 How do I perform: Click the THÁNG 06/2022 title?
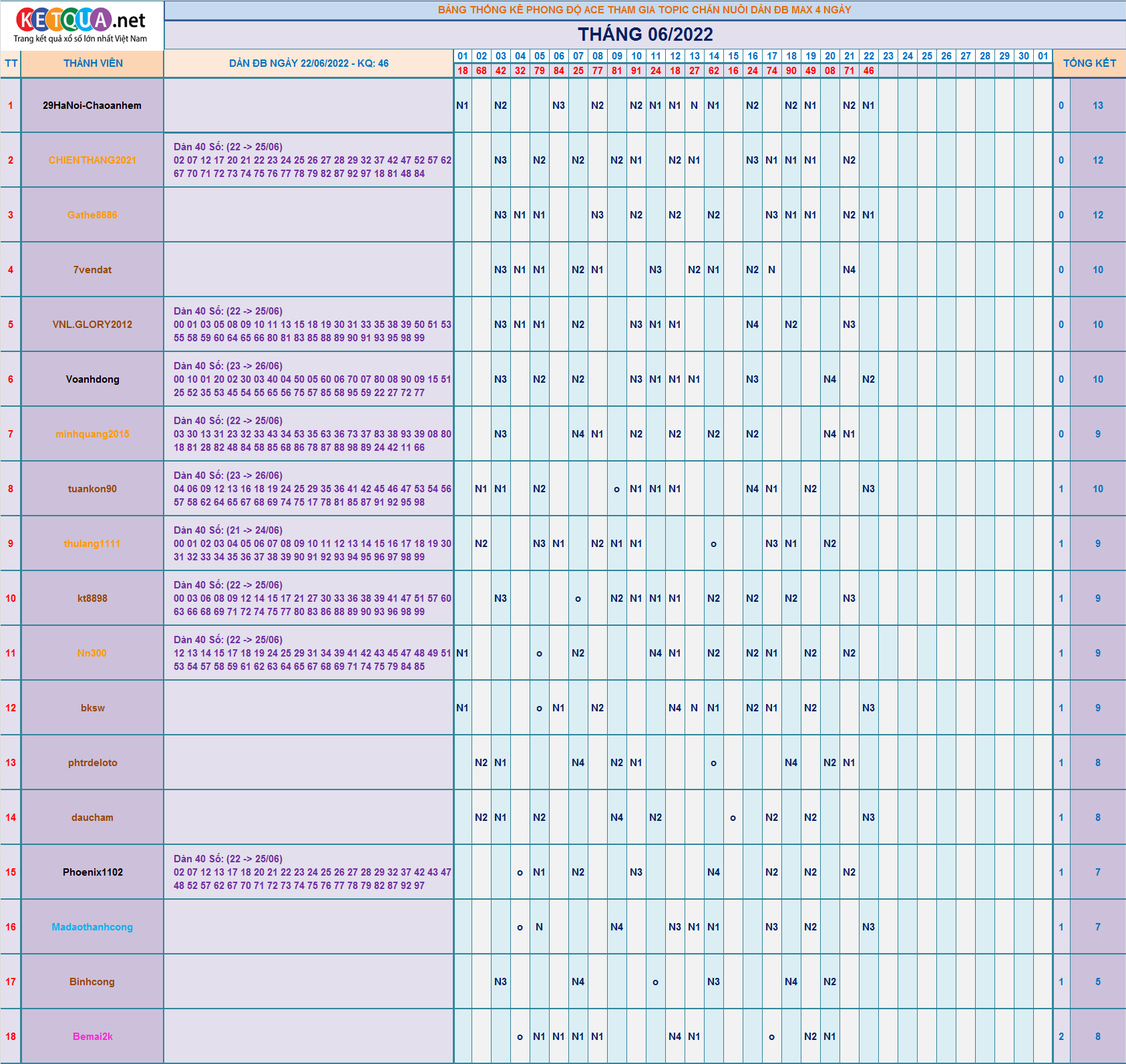tap(645, 34)
